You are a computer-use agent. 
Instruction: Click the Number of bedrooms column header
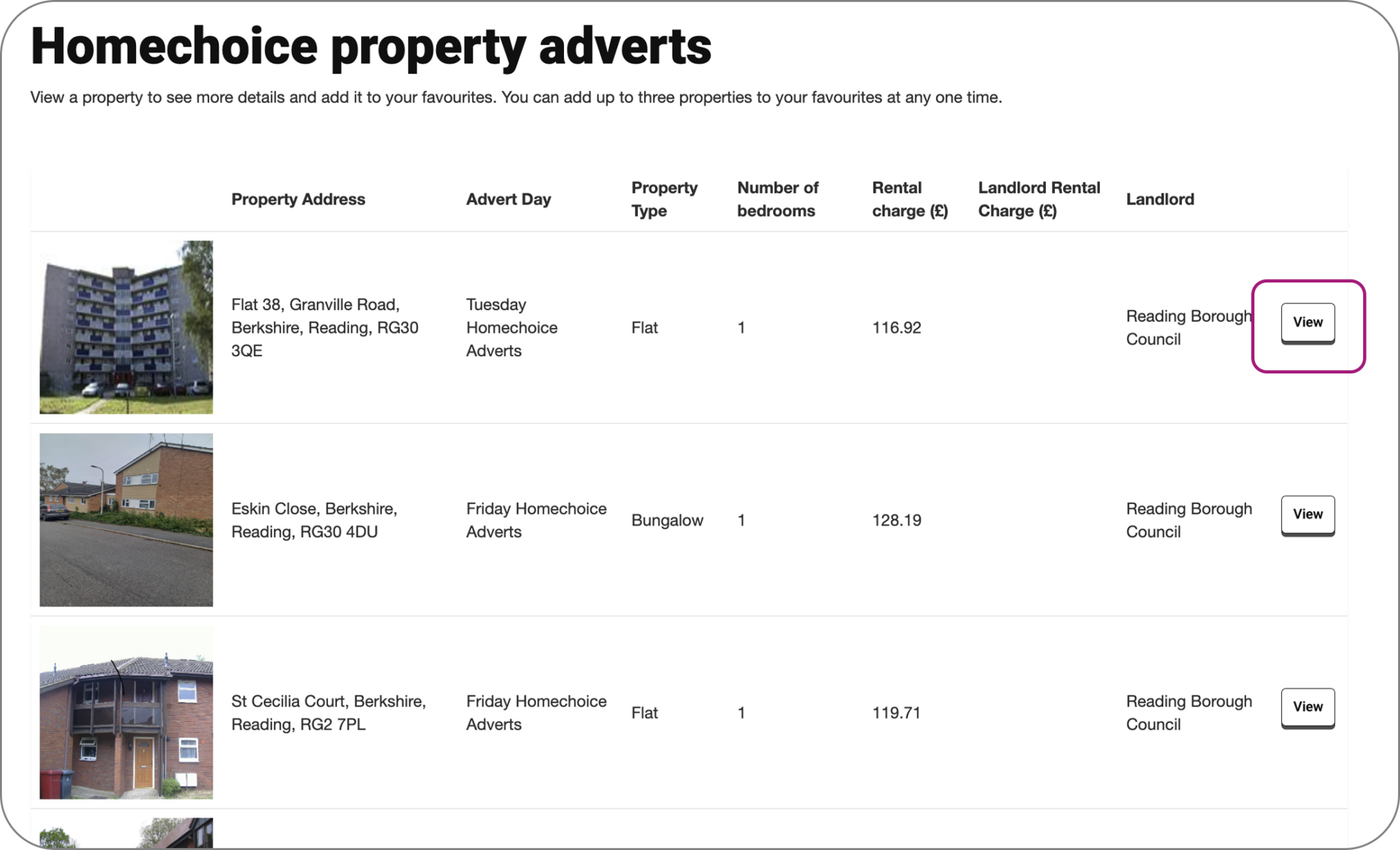coord(777,199)
